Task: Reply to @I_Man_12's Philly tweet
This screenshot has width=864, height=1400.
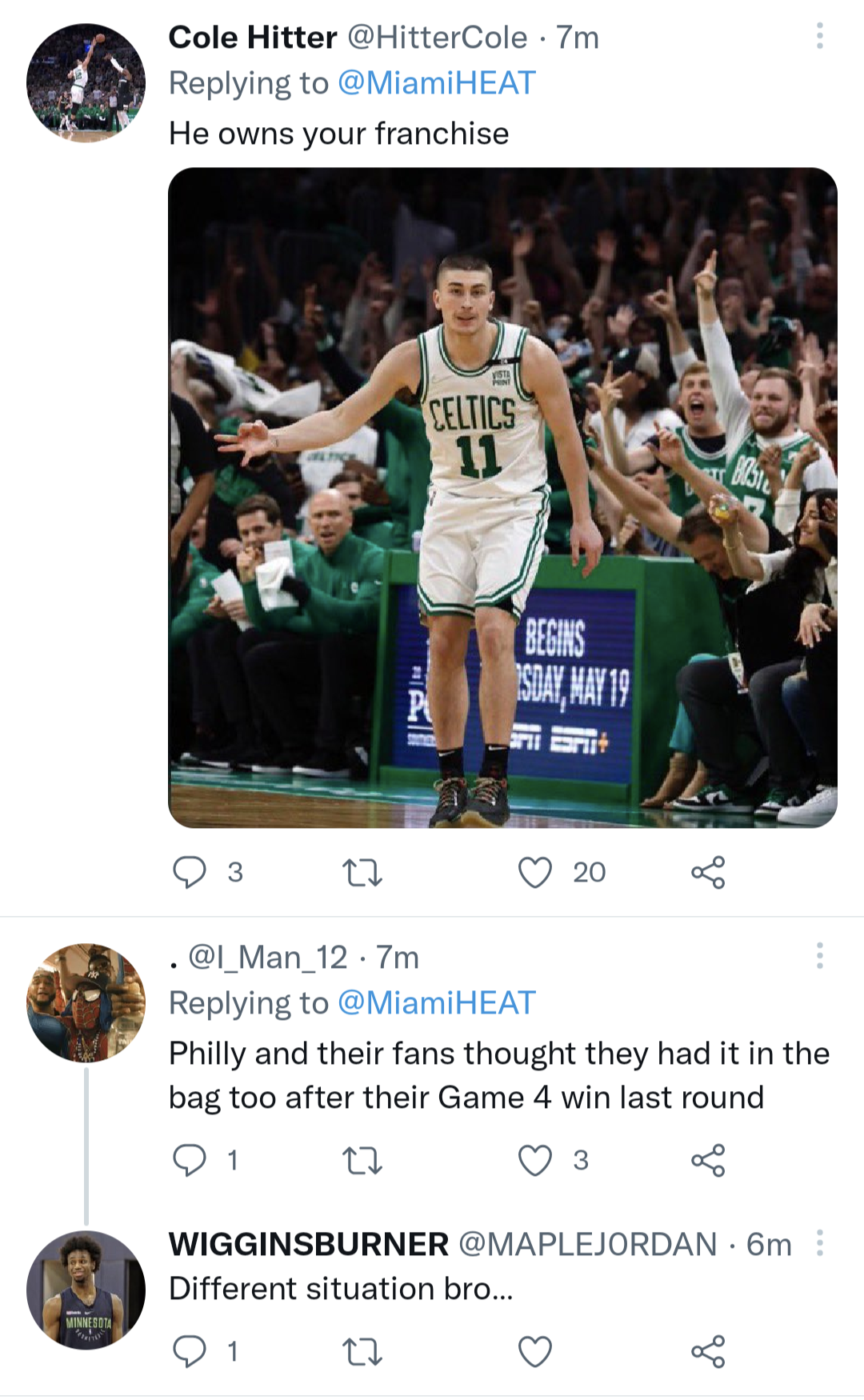Action: [190, 1160]
